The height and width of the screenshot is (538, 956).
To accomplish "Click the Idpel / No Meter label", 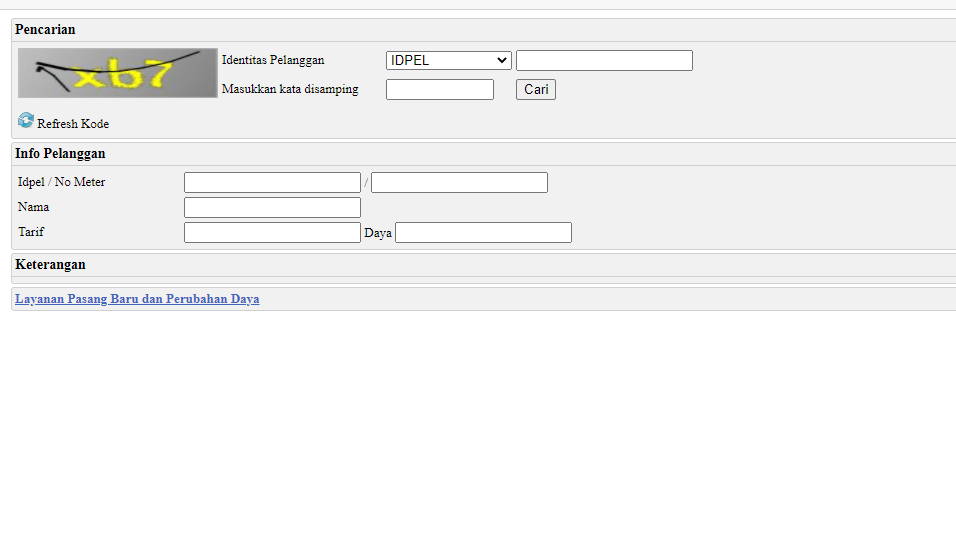I will click(x=62, y=182).
